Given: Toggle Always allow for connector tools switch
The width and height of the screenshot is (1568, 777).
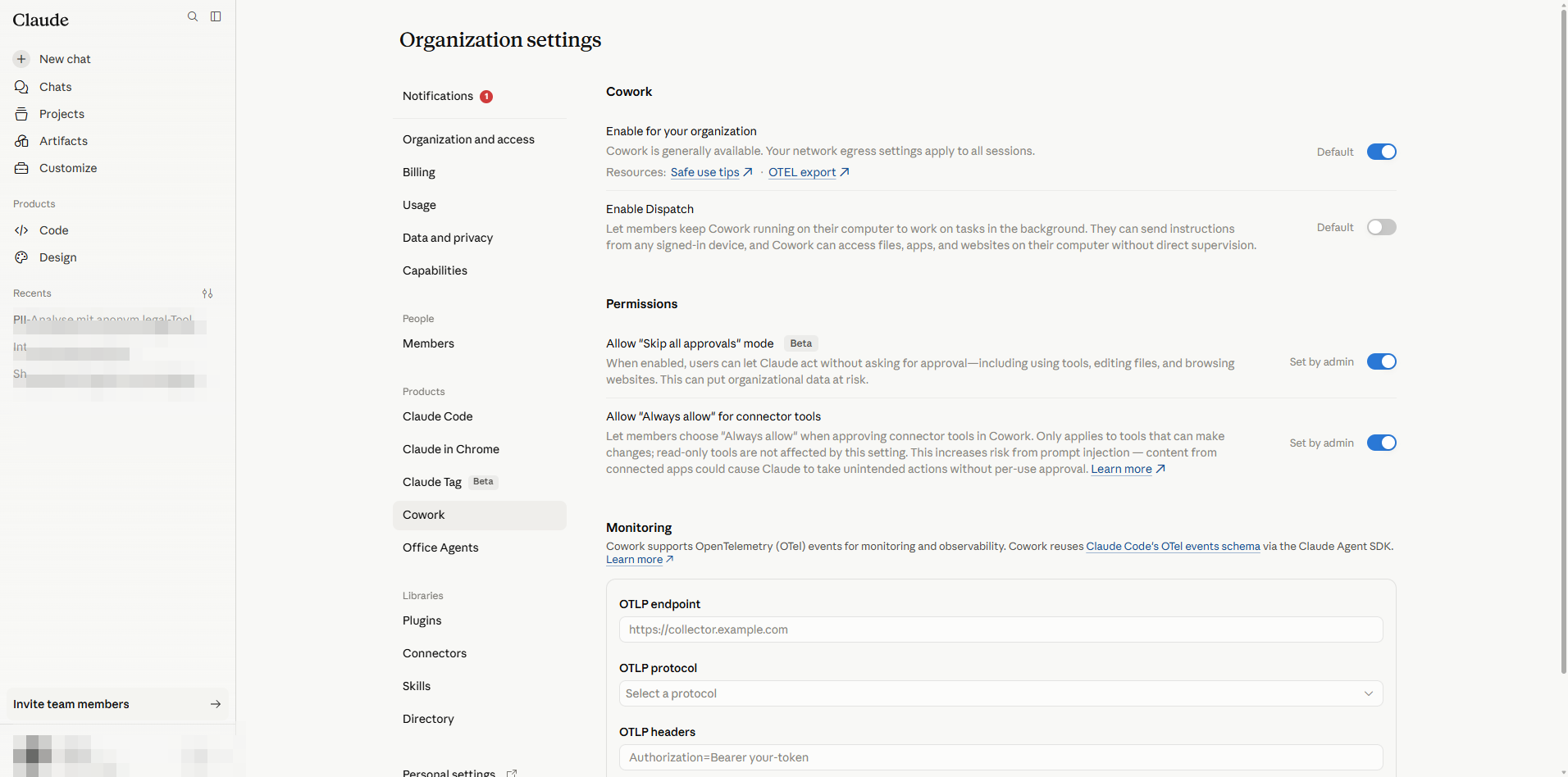Looking at the screenshot, I should point(1382,443).
